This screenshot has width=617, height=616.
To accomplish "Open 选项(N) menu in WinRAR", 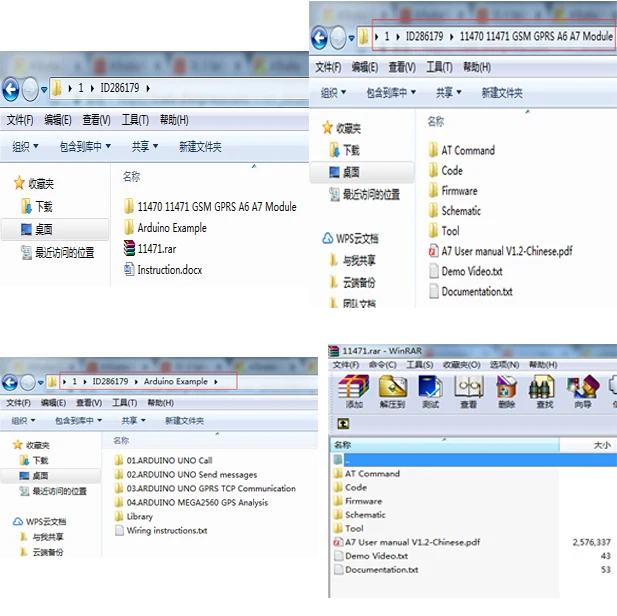I will pos(504,365).
